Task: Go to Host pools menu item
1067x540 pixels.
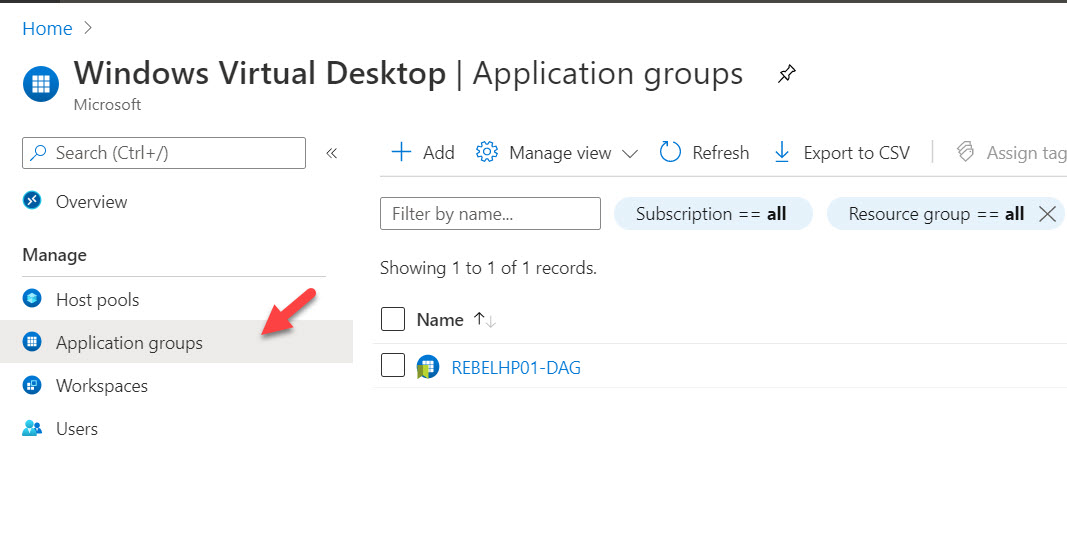Action: coord(97,300)
